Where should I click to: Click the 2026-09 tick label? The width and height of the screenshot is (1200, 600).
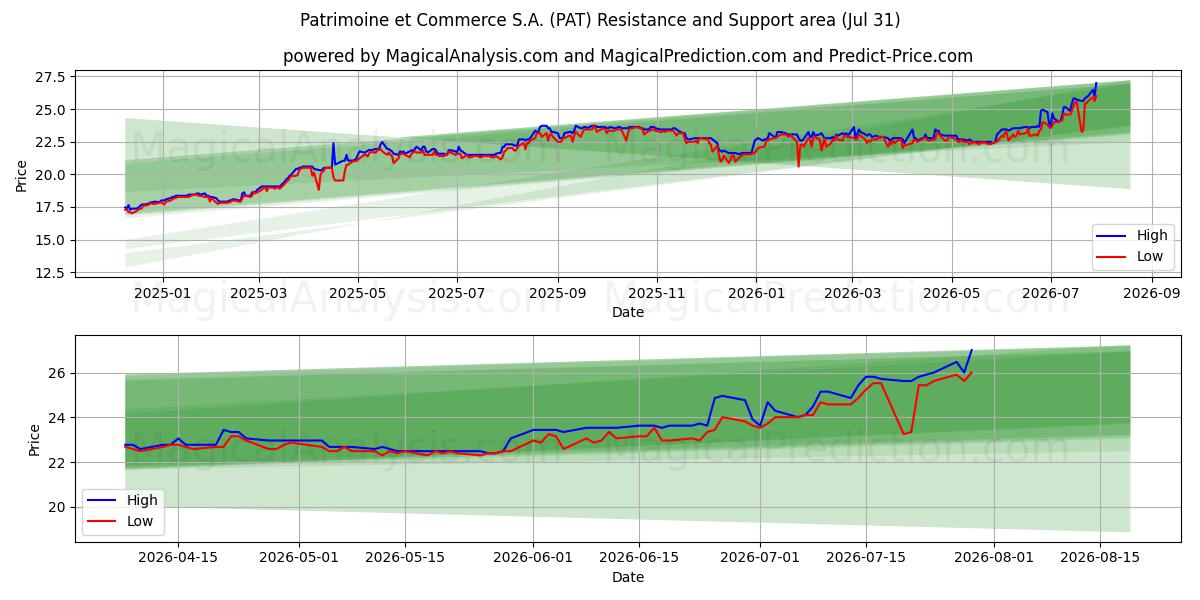(x=1152, y=295)
